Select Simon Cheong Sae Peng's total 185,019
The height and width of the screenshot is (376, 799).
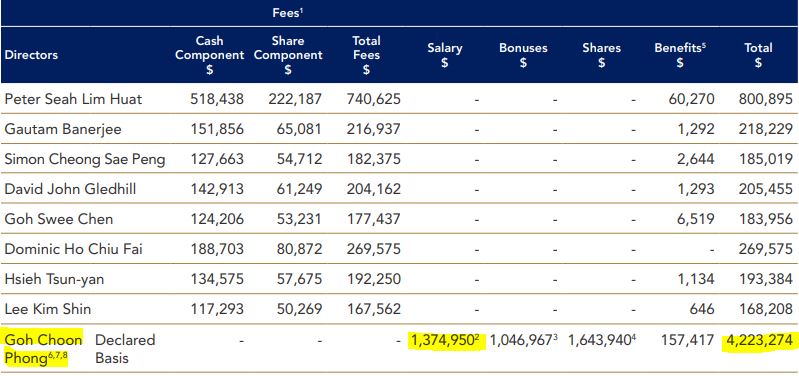(766, 159)
